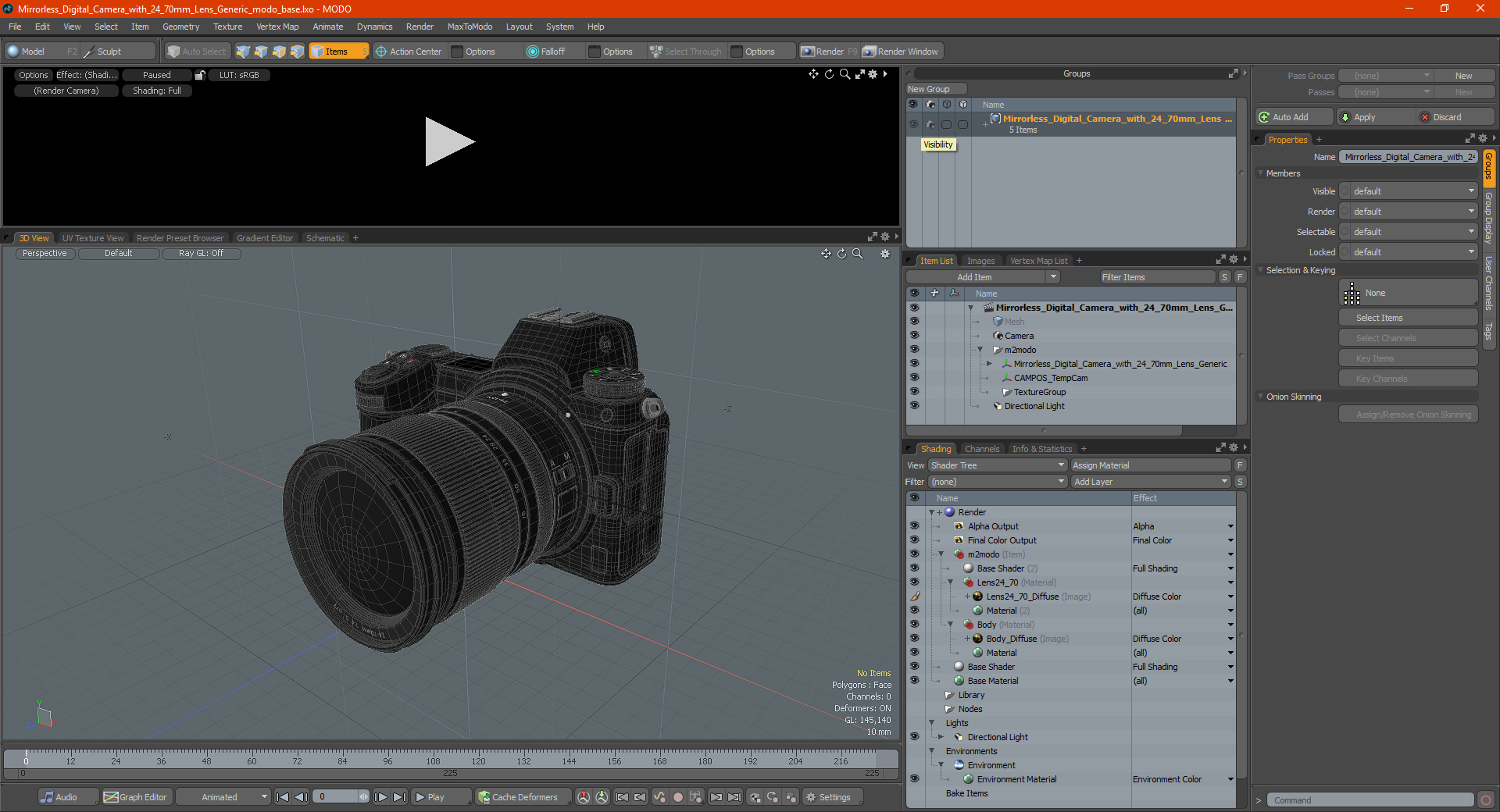Open Render Window
Viewport: 1500px width, 812px height.
click(x=901, y=52)
